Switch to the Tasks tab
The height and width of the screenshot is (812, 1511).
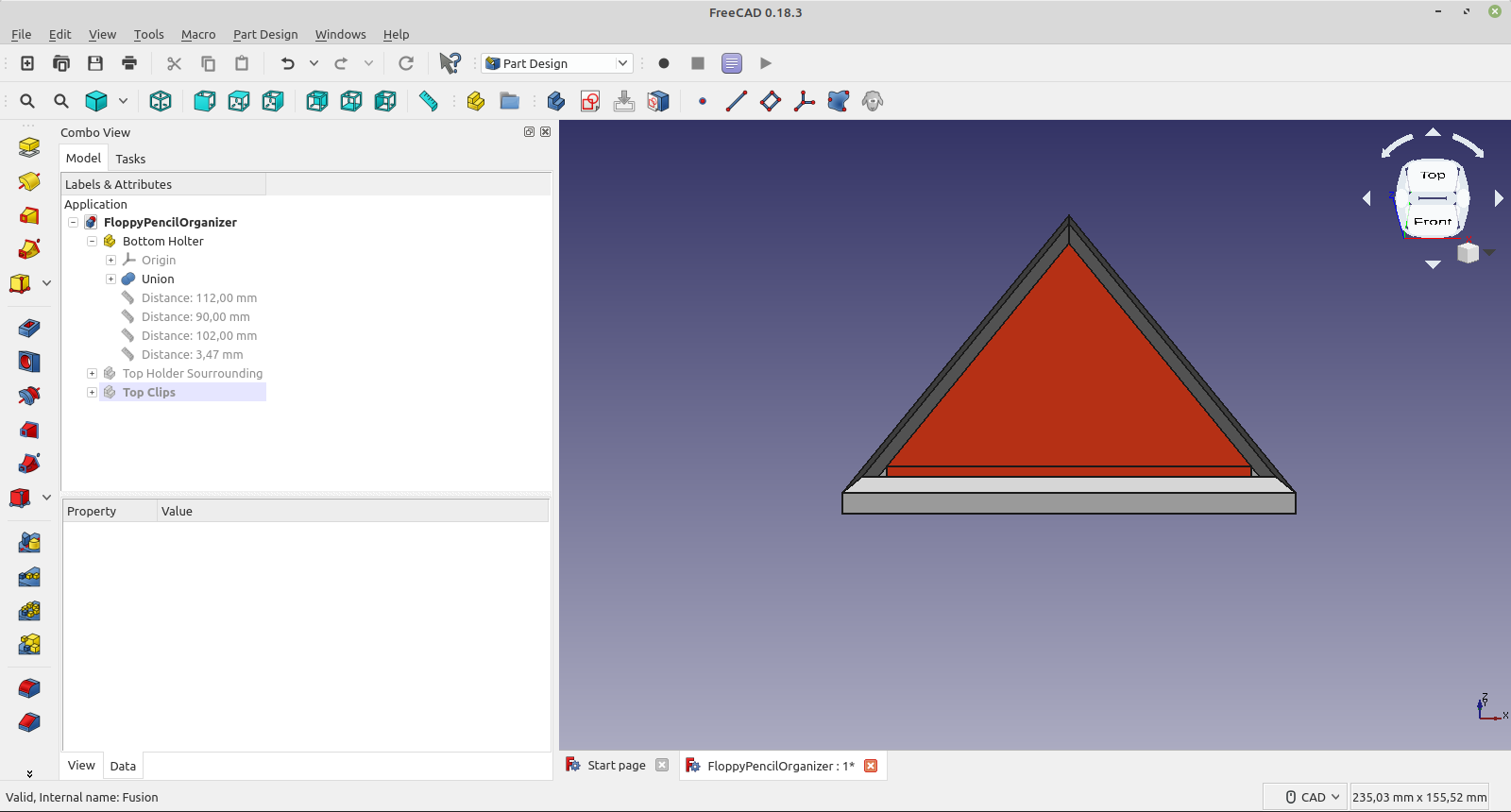(x=130, y=159)
